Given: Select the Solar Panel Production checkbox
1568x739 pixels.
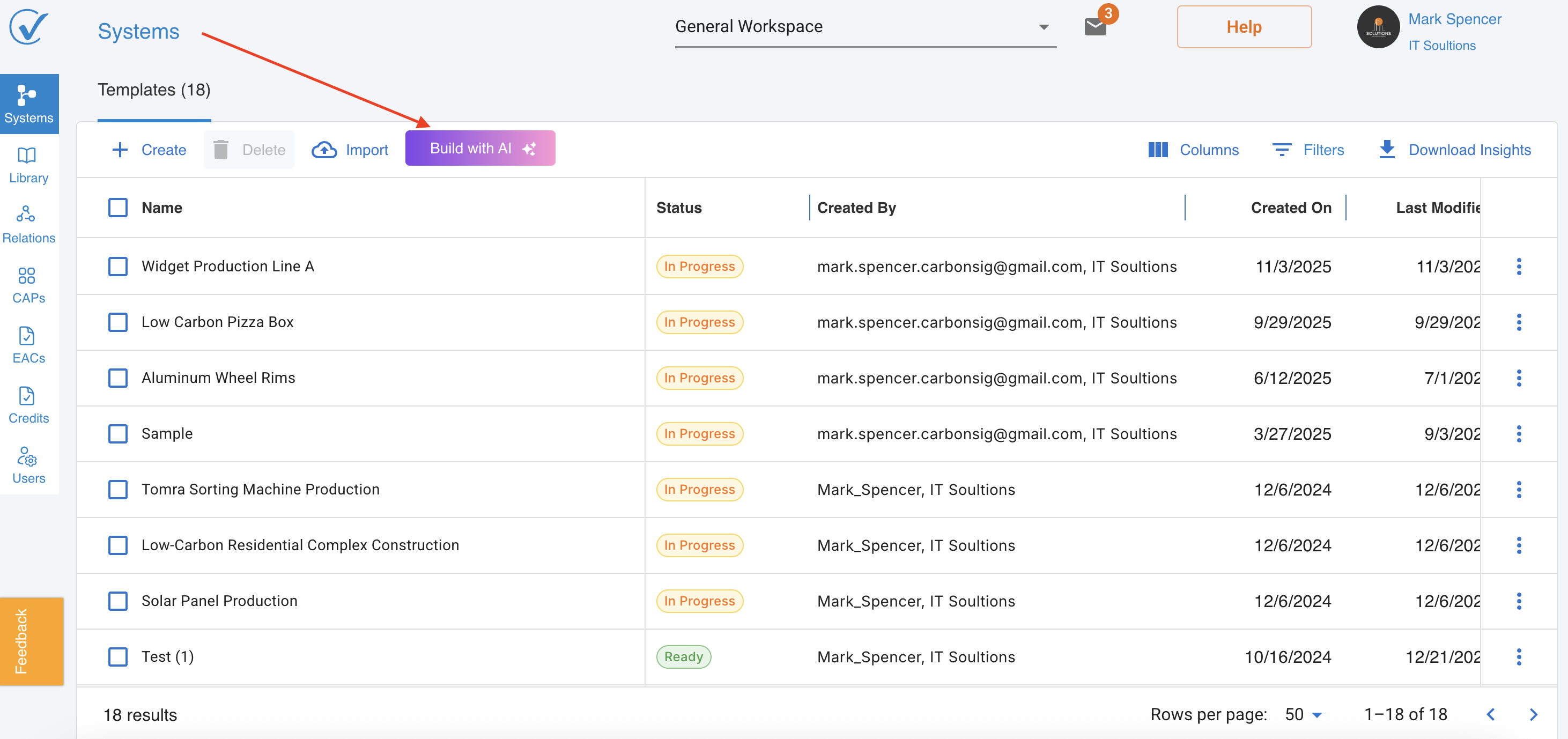Looking at the screenshot, I should [117, 601].
